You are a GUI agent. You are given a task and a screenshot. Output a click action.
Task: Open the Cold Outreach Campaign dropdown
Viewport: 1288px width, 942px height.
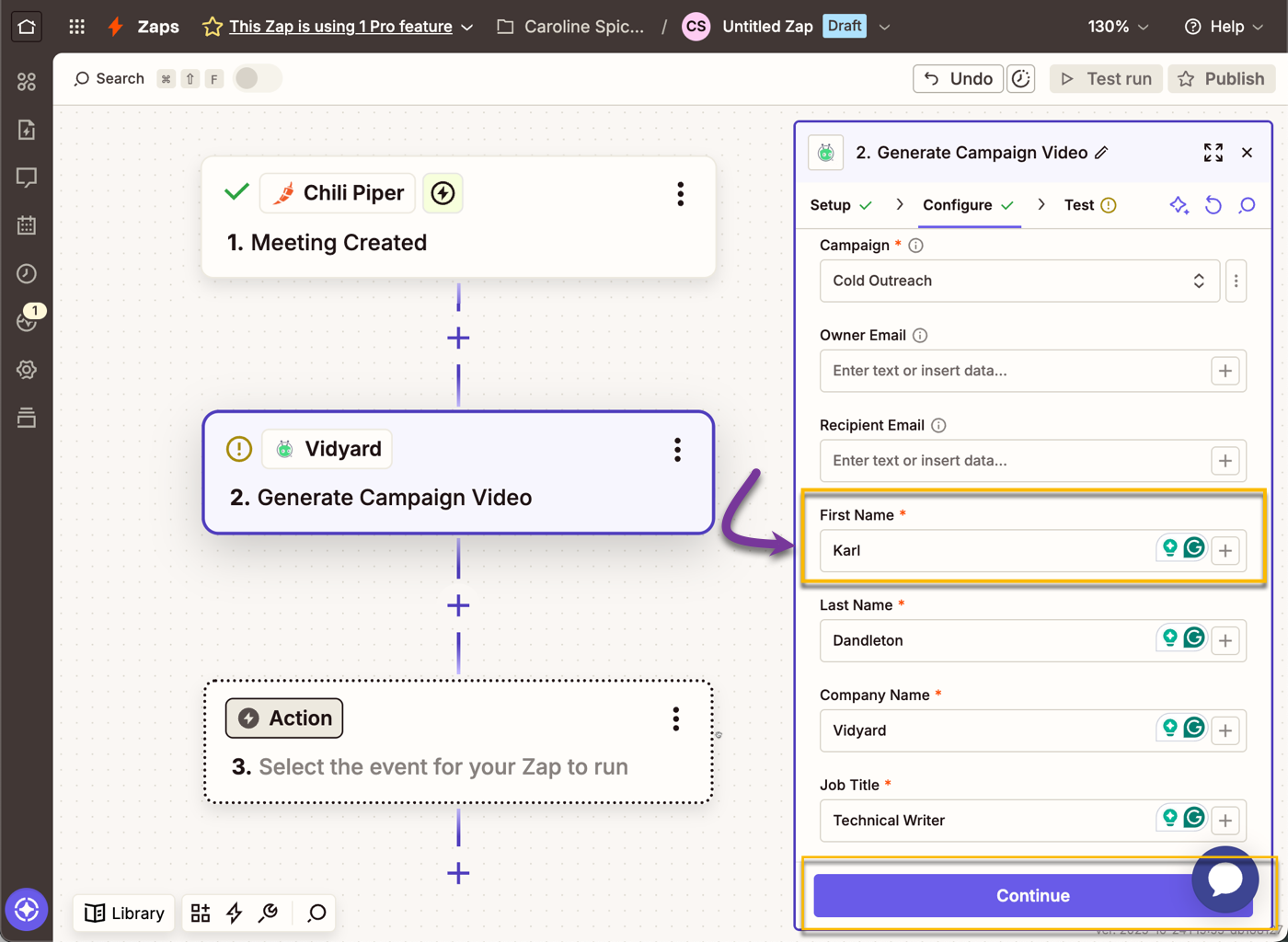(1019, 281)
